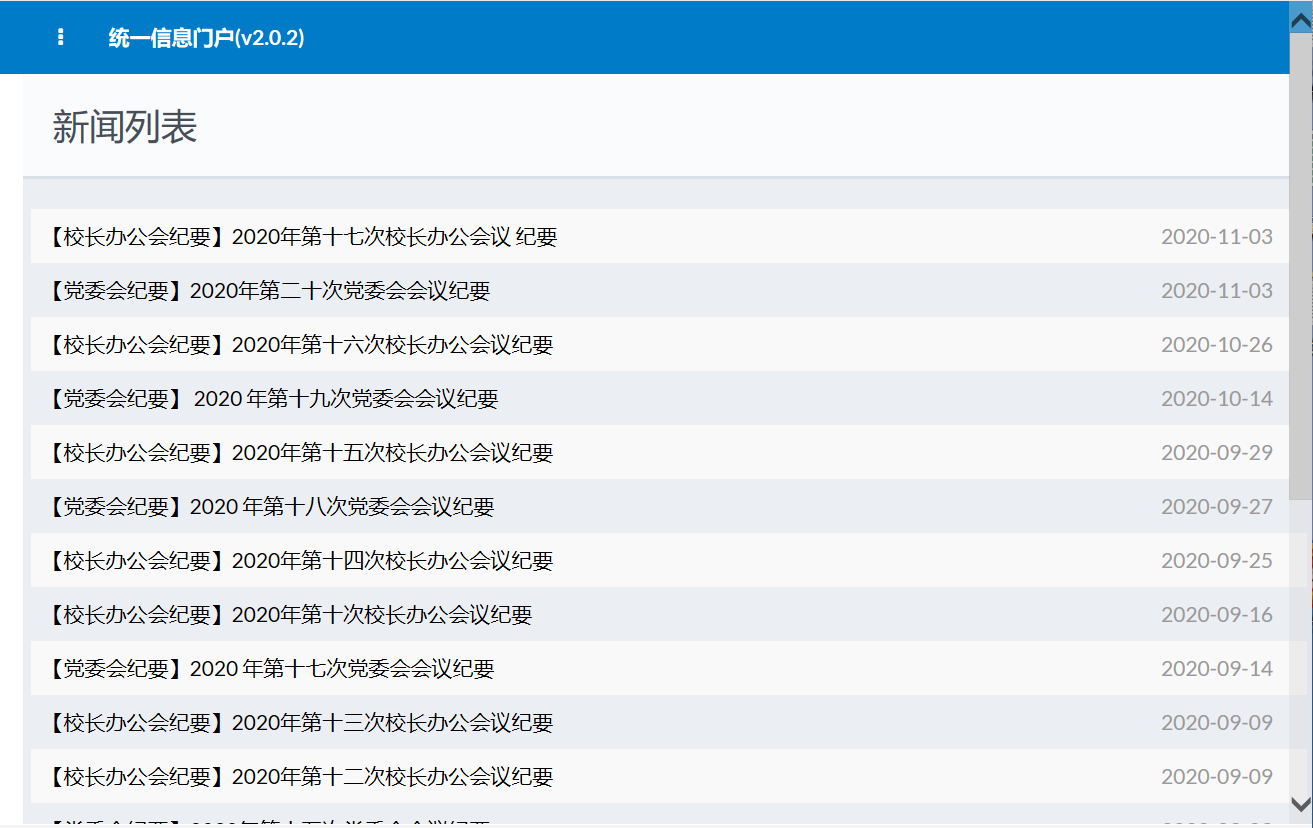Open 第十七次党委会会议纪要 news item
1313x828 pixels.
(x=270, y=669)
